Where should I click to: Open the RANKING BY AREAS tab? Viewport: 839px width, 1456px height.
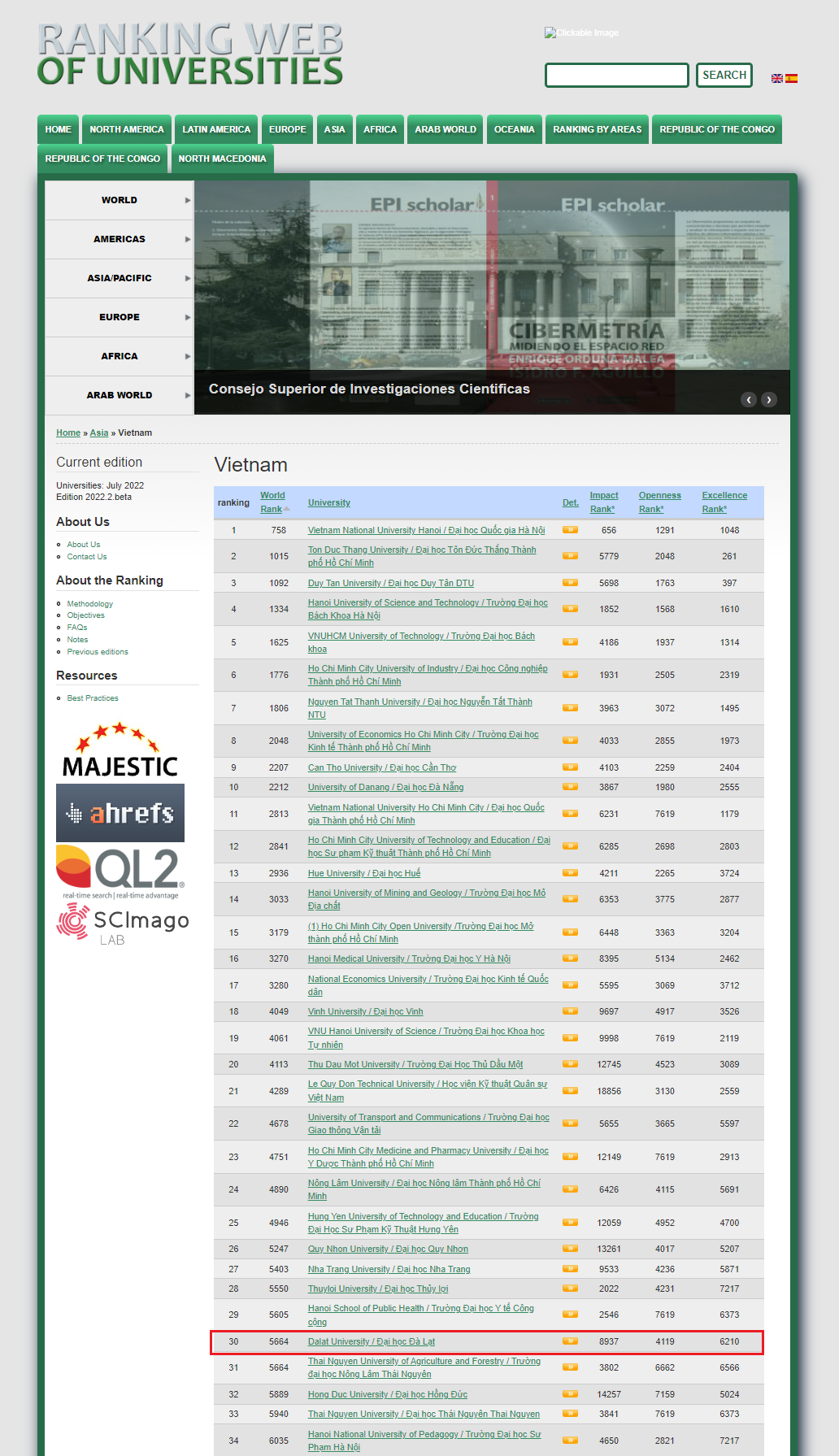(597, 129)
